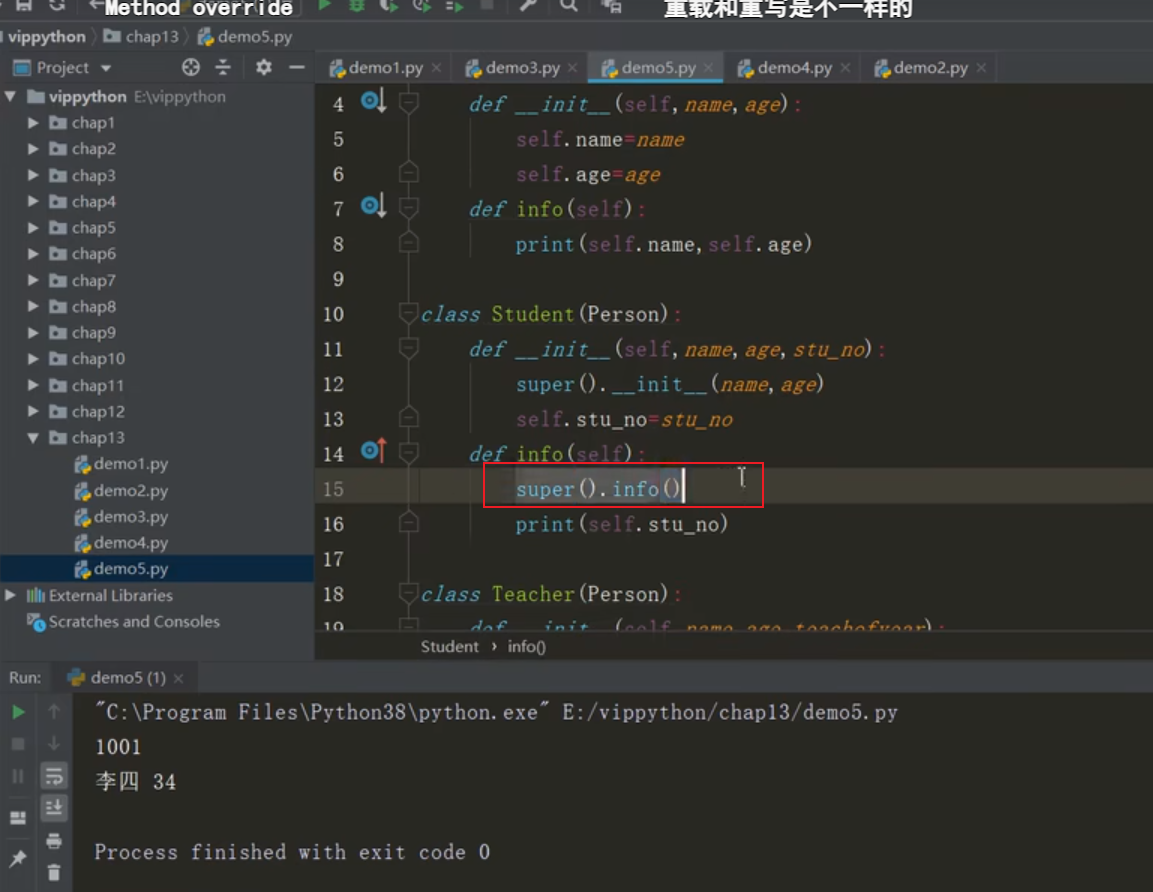This screenshot has height=892, width=1153.
Task: Fold class Teacher at line 18
Action: (408, 593)
